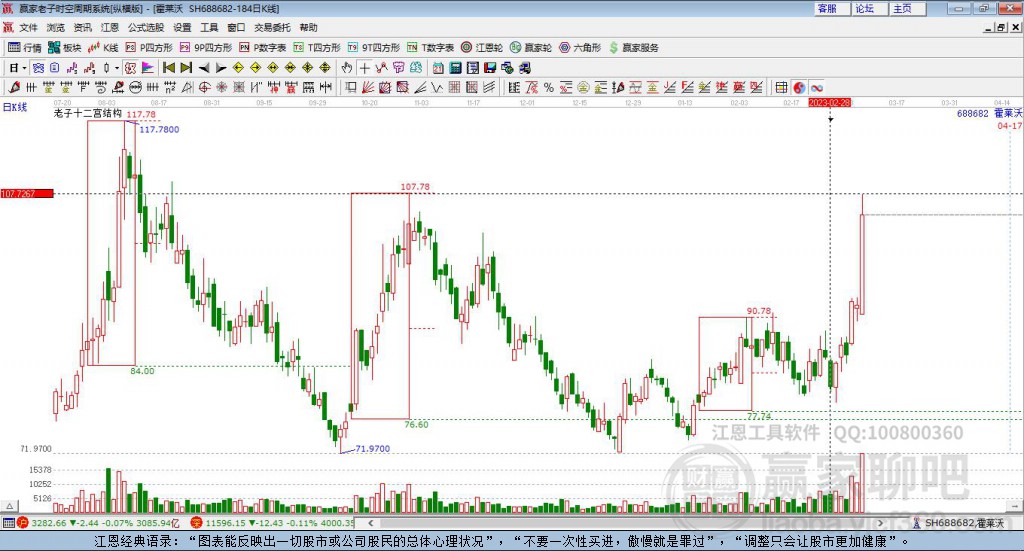Screen dimensions: 1024x551
Task: Open the 文件 menu
Action: pos(28,27)
